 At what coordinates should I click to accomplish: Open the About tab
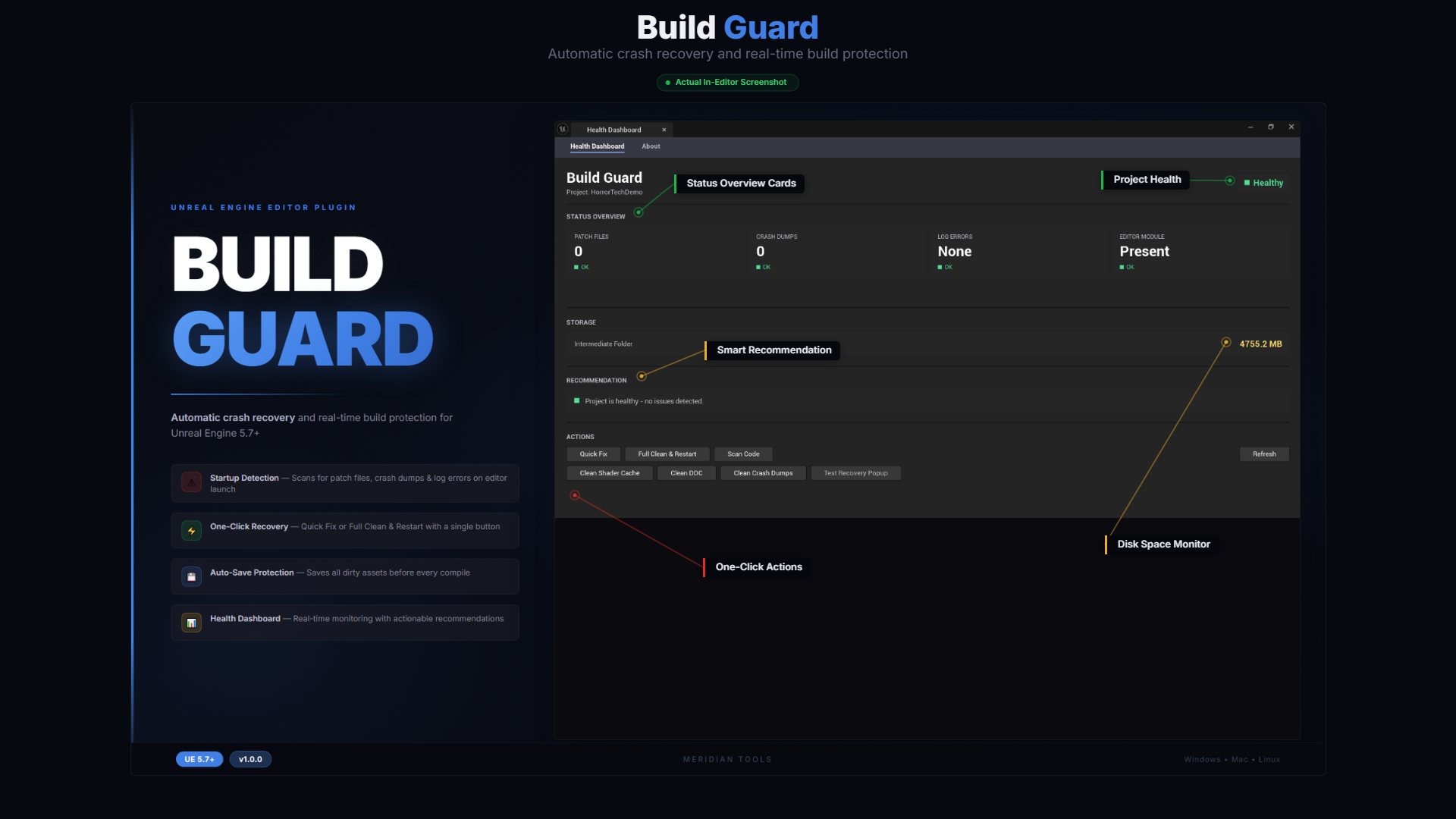coord(651,146)
